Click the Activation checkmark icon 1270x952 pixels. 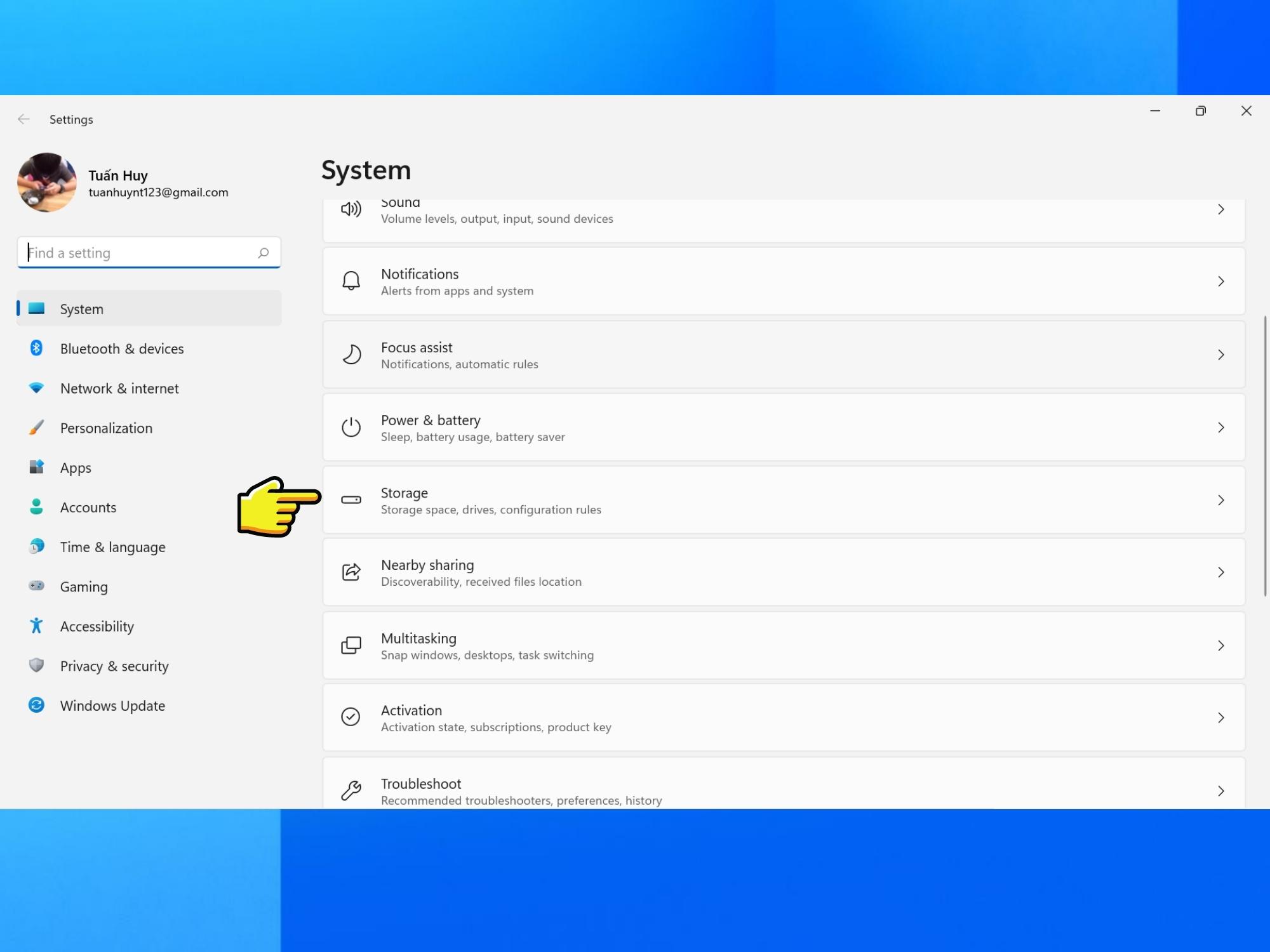tap(351, 717)
